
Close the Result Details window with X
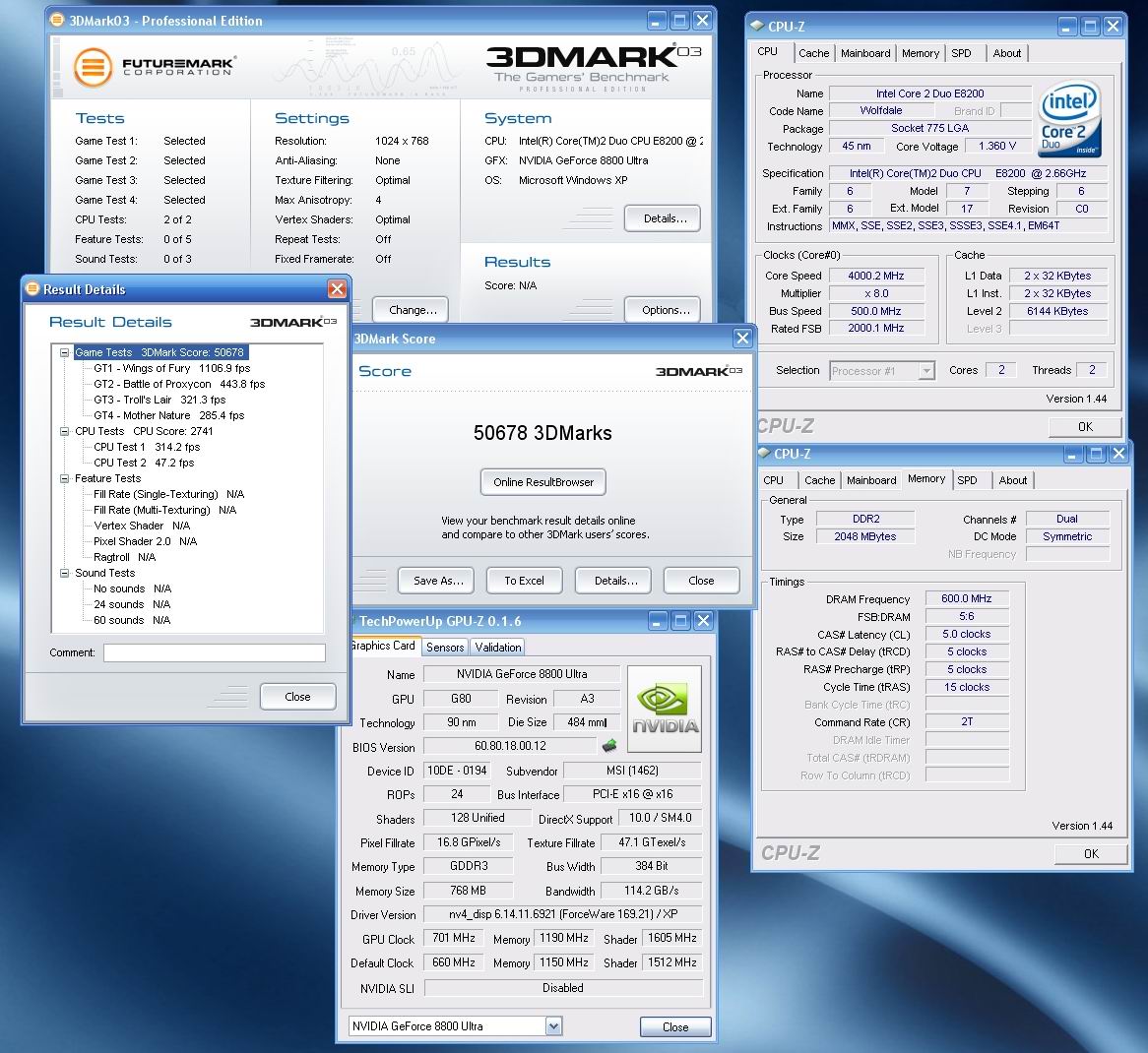coord(337,289)
